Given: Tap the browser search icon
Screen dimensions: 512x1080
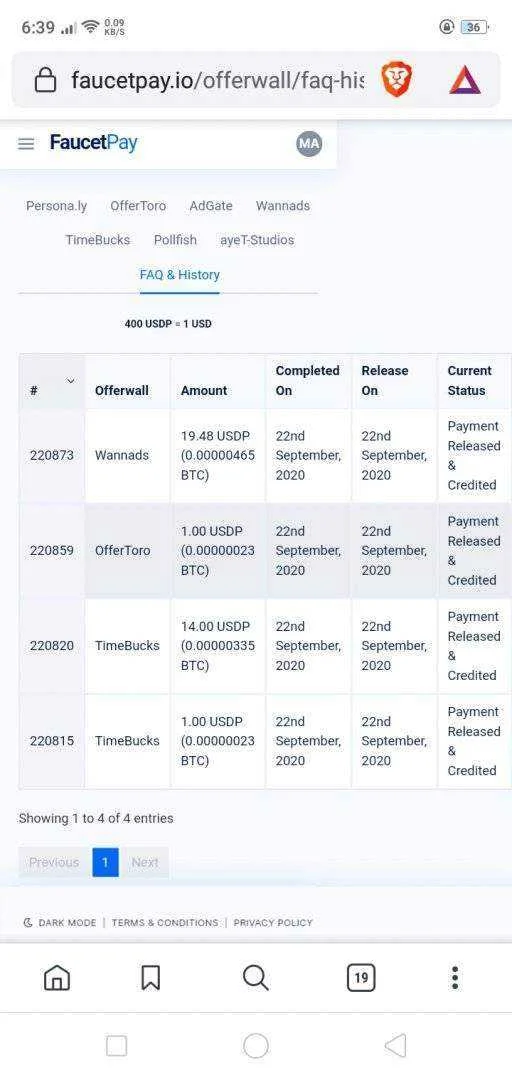Looking at the screenshot, I should (x=256, y=977).
